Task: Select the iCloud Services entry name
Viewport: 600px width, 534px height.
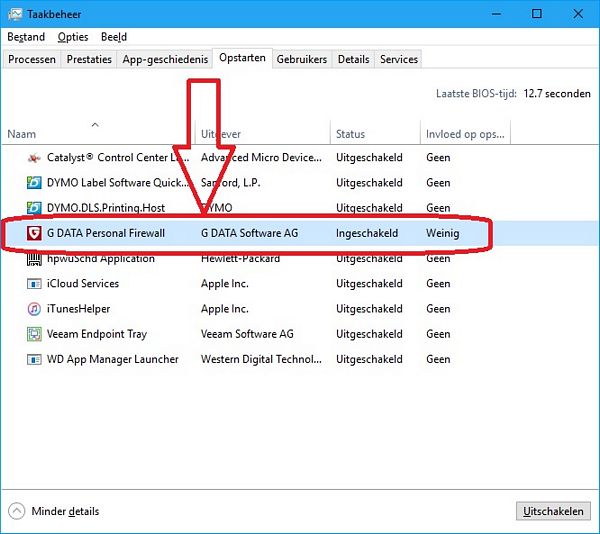Action: [83, 283]
